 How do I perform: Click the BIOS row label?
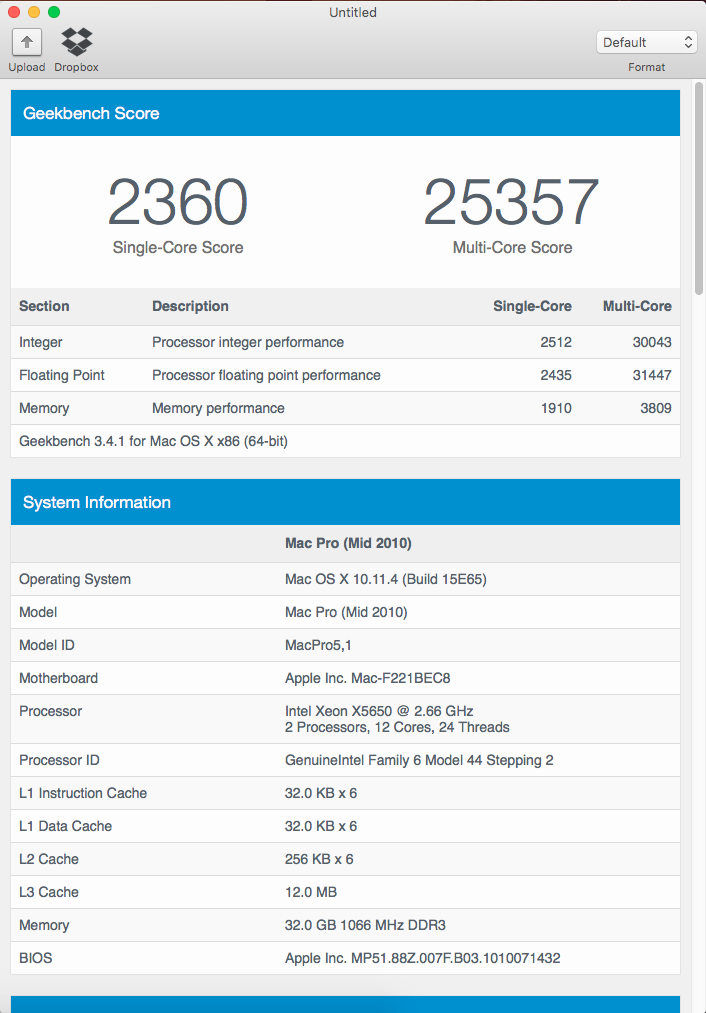(x=36, y=958)
